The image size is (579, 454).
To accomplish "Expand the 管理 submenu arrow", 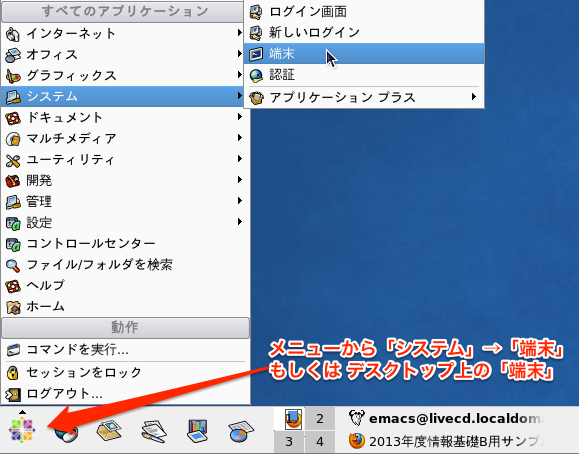I will [240, 201].
